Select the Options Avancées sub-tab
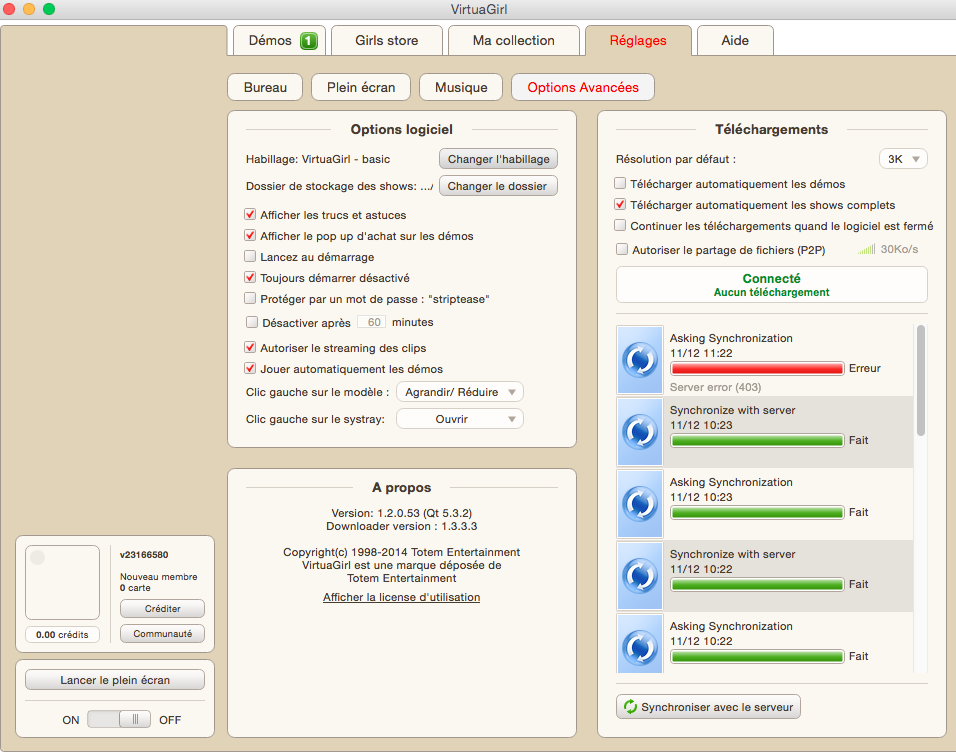Image resolution: width=956 pixels, height=753 pixels. click(x=583, y=87)
